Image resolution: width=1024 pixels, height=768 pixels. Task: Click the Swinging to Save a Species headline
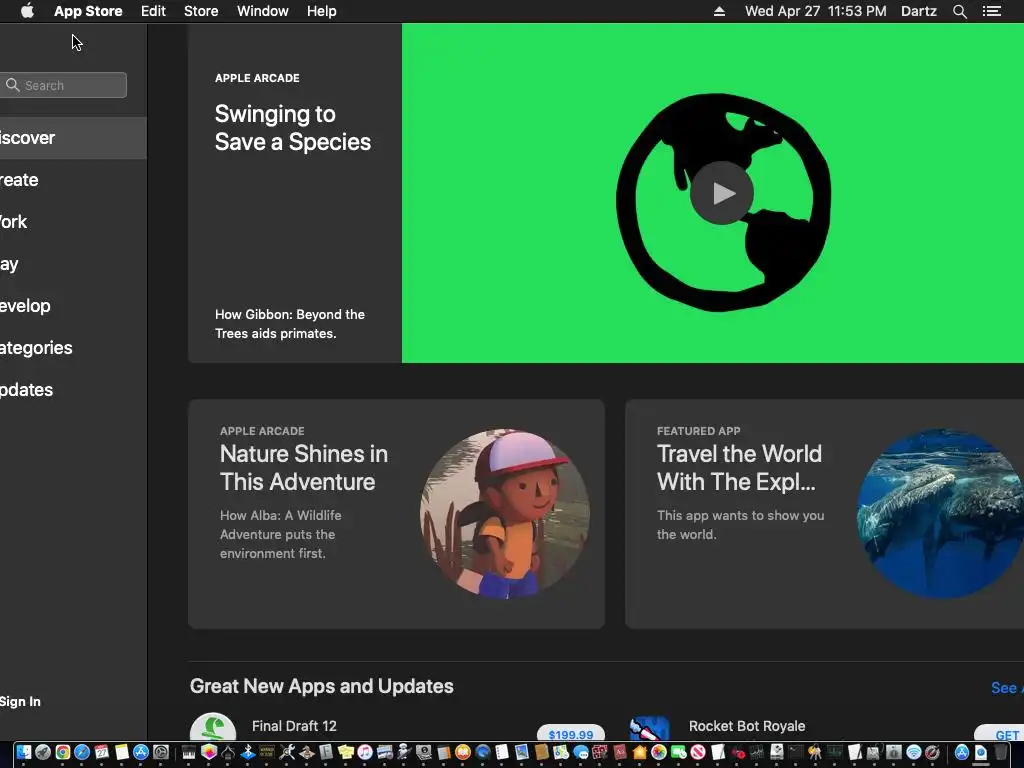click(x=293, y=128)
